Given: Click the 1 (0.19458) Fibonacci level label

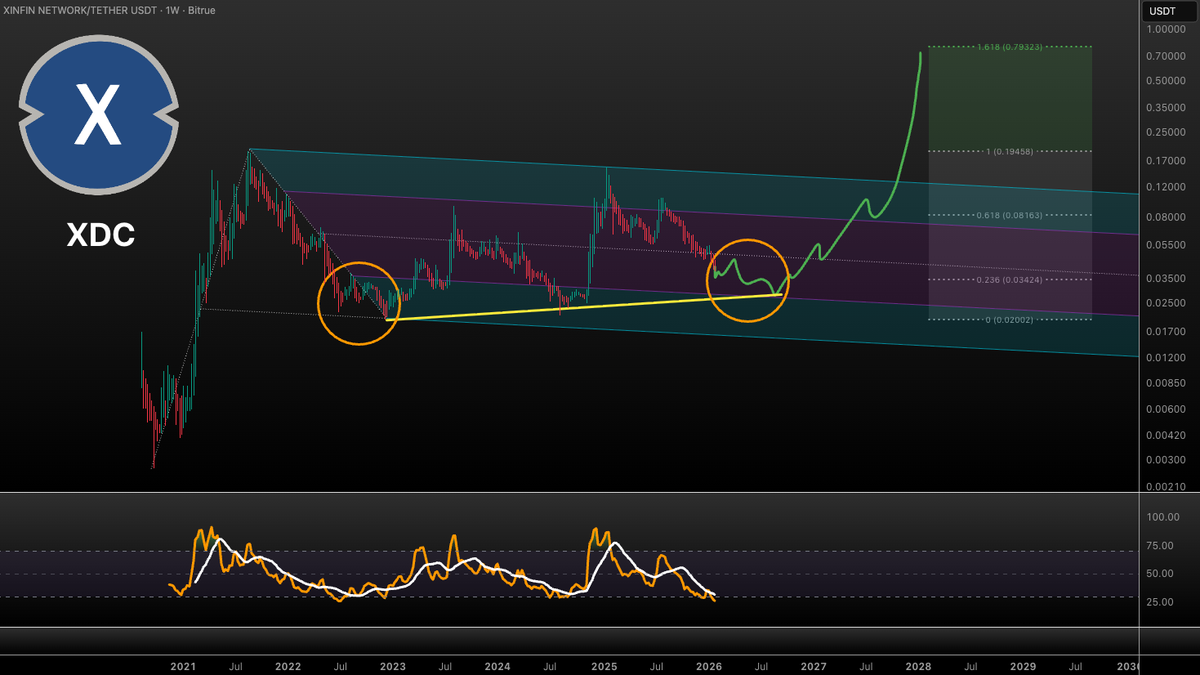Looking at the screenshot, I should (1011, 151).
